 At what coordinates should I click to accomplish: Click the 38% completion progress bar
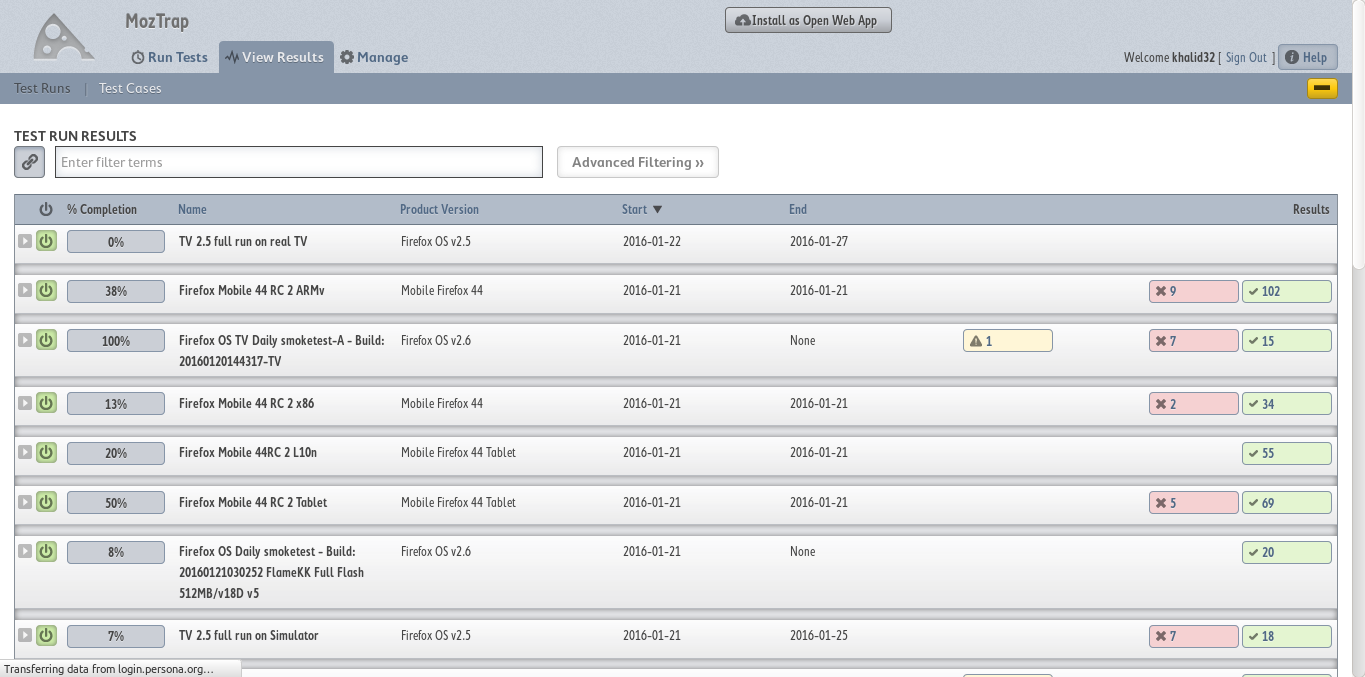pyautogui.click(x=116, y=291)
